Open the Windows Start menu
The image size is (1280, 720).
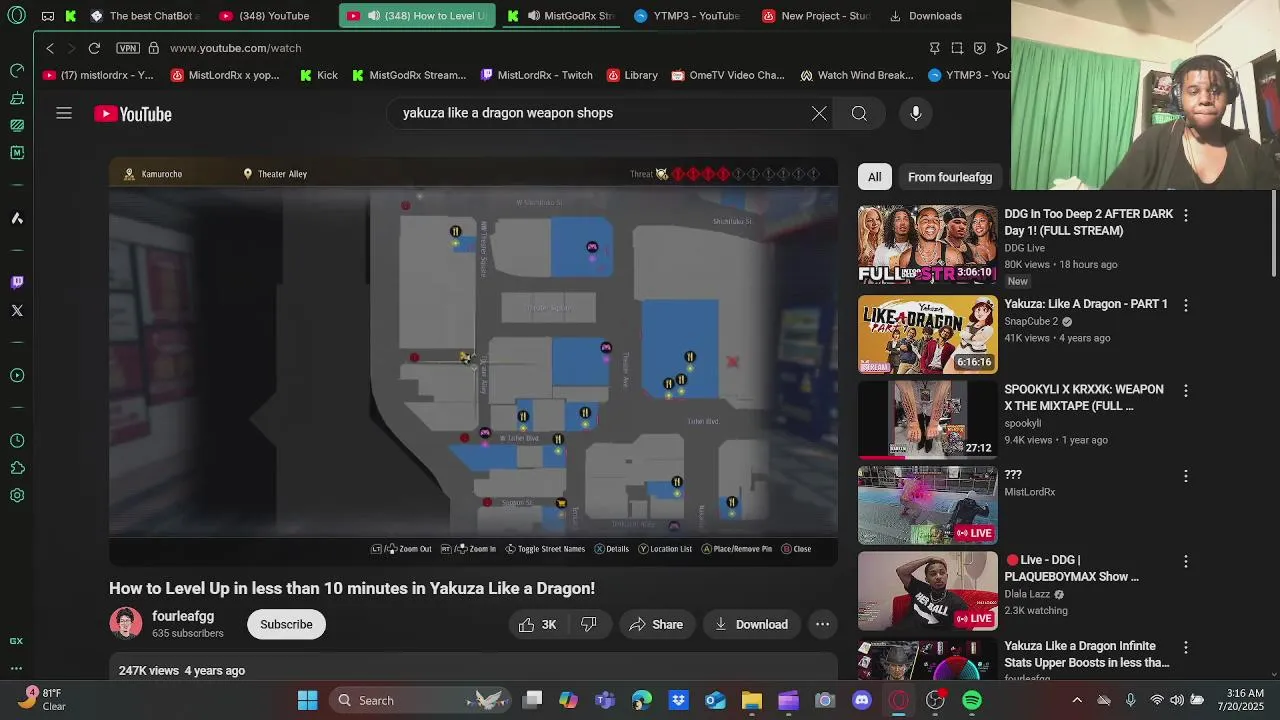(307, 700)
